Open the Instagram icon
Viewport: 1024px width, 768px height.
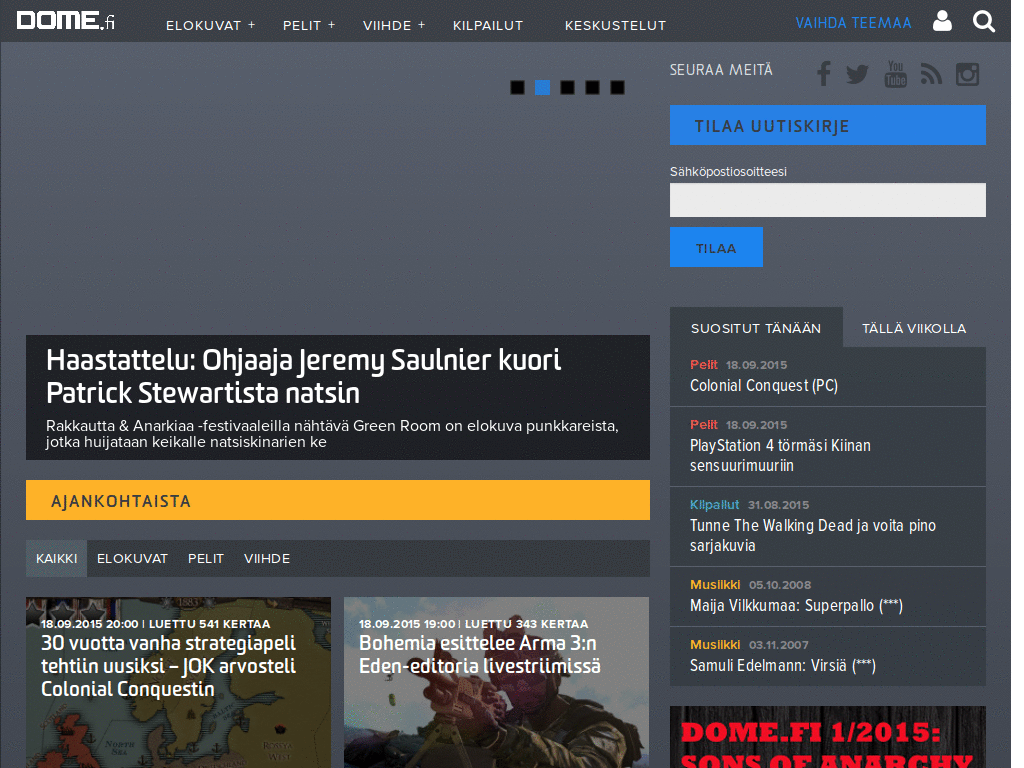(x=967, y=74)
